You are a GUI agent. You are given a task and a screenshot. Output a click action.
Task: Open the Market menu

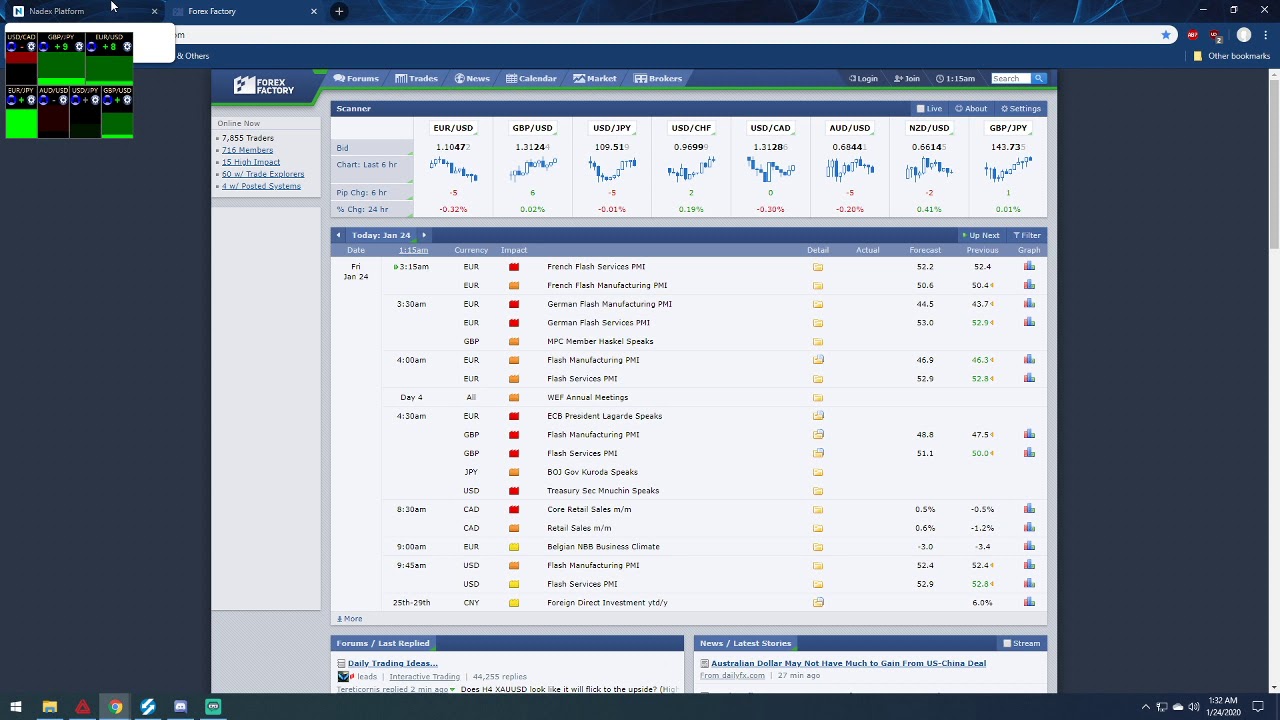595,79
